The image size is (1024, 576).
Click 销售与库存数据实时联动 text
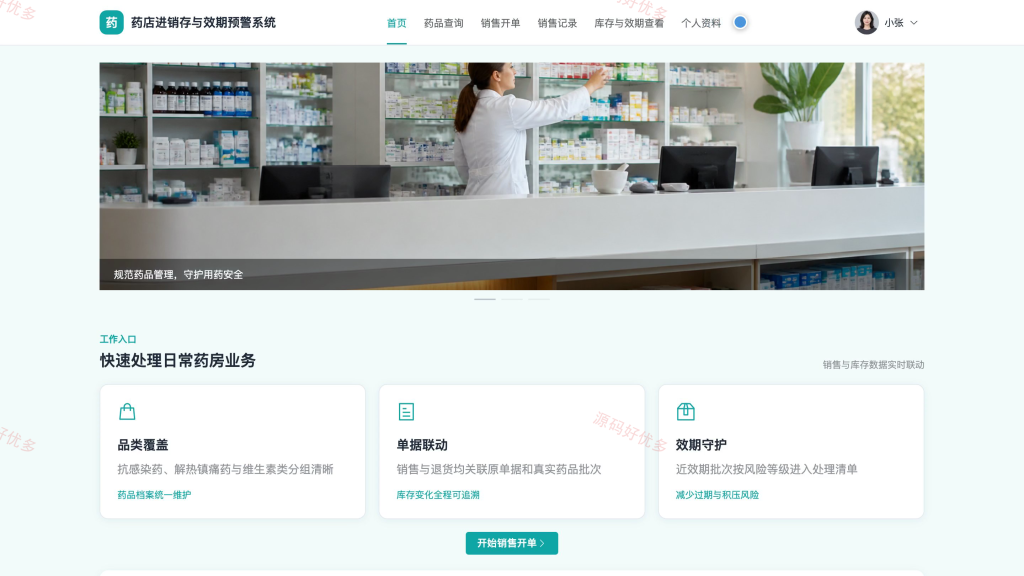873,364
